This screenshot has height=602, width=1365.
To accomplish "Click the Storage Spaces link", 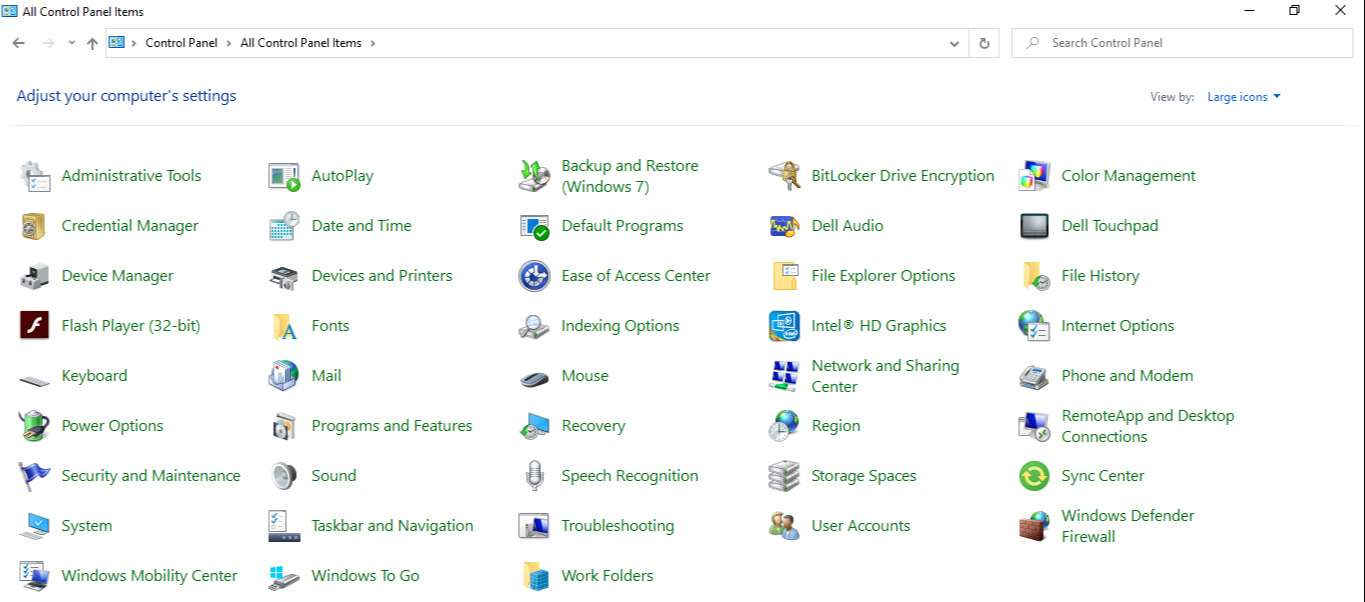I will pos(864,476).
